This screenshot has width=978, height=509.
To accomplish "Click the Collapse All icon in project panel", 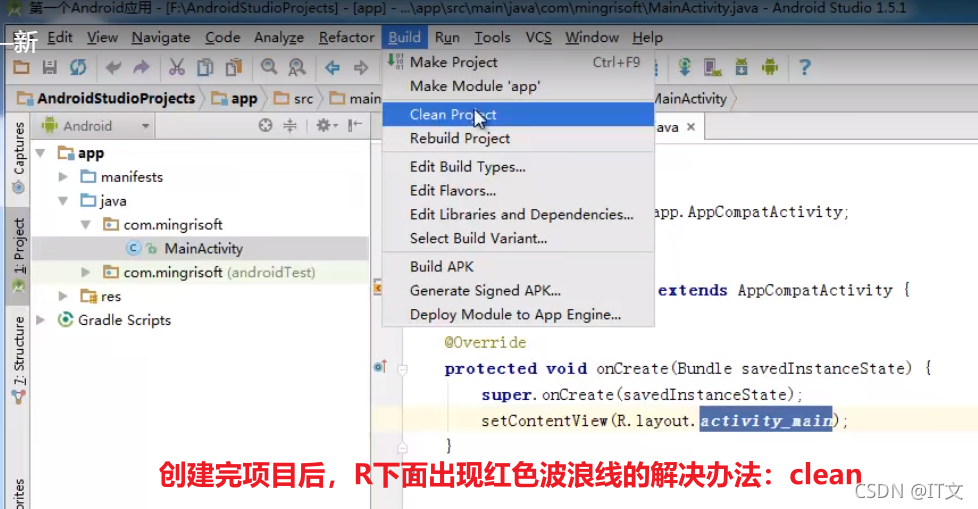I will pos(290,125).
